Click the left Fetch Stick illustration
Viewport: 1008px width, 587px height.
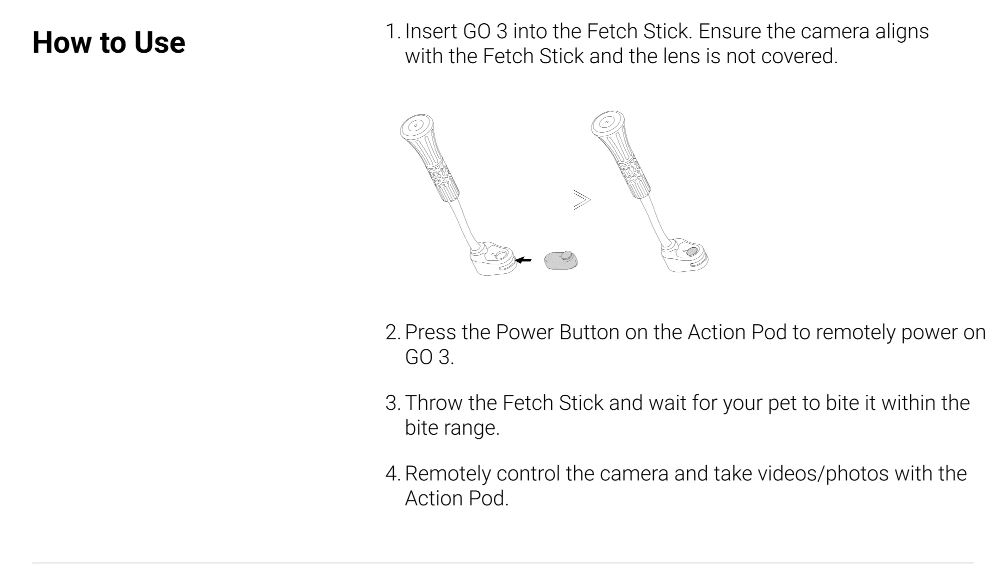(457, 195)
